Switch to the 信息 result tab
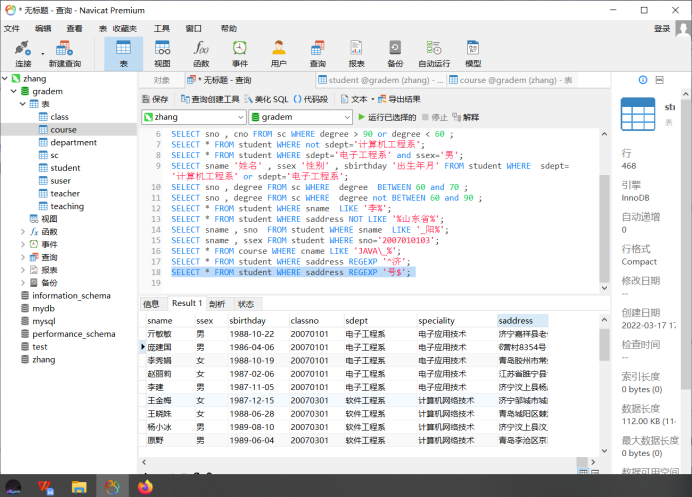The image size is (692, 497). pyautogui.click(x=151, y=304)
